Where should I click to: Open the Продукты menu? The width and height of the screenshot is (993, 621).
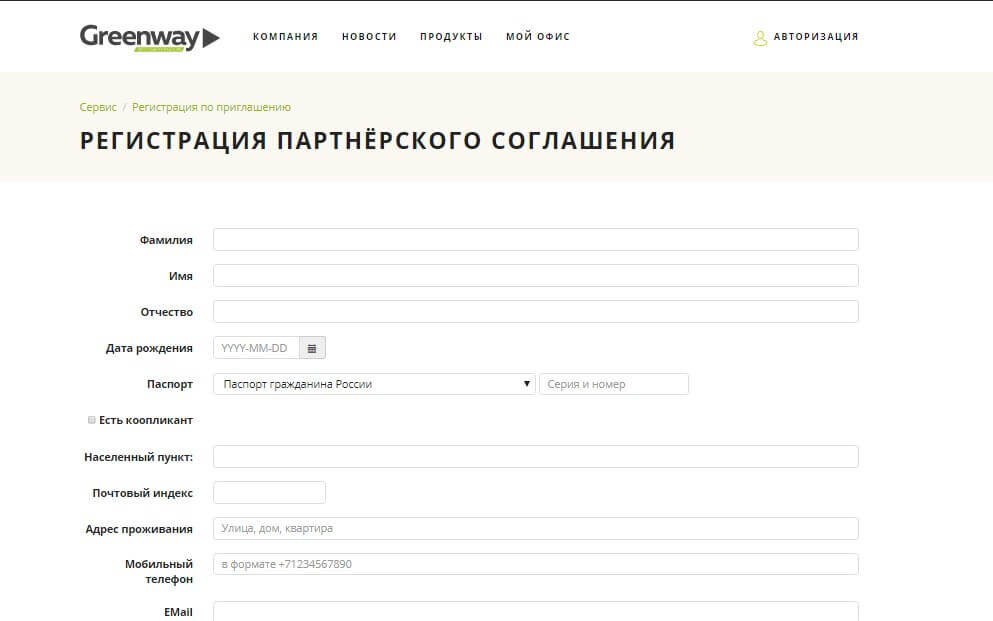click(451, 37)
